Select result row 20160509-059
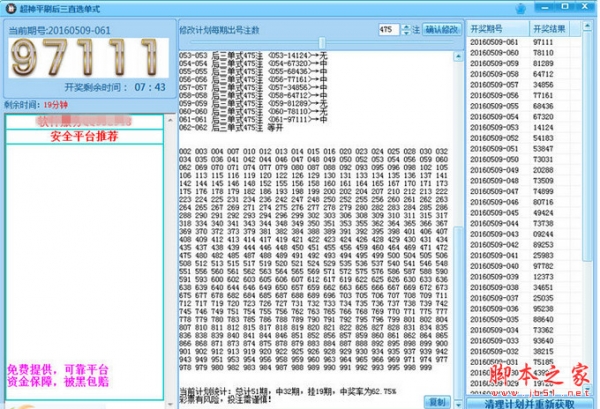600x409 pixels. click(524, 64)
